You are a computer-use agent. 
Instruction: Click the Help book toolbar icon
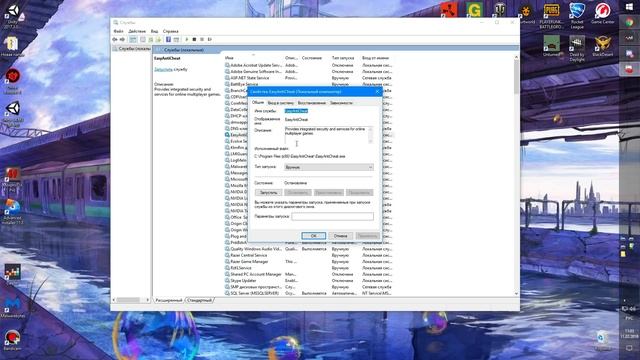(168, 40)
